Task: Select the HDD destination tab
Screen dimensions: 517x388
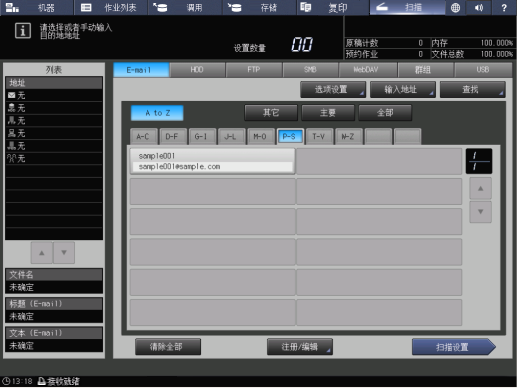Action: point(197,70)
